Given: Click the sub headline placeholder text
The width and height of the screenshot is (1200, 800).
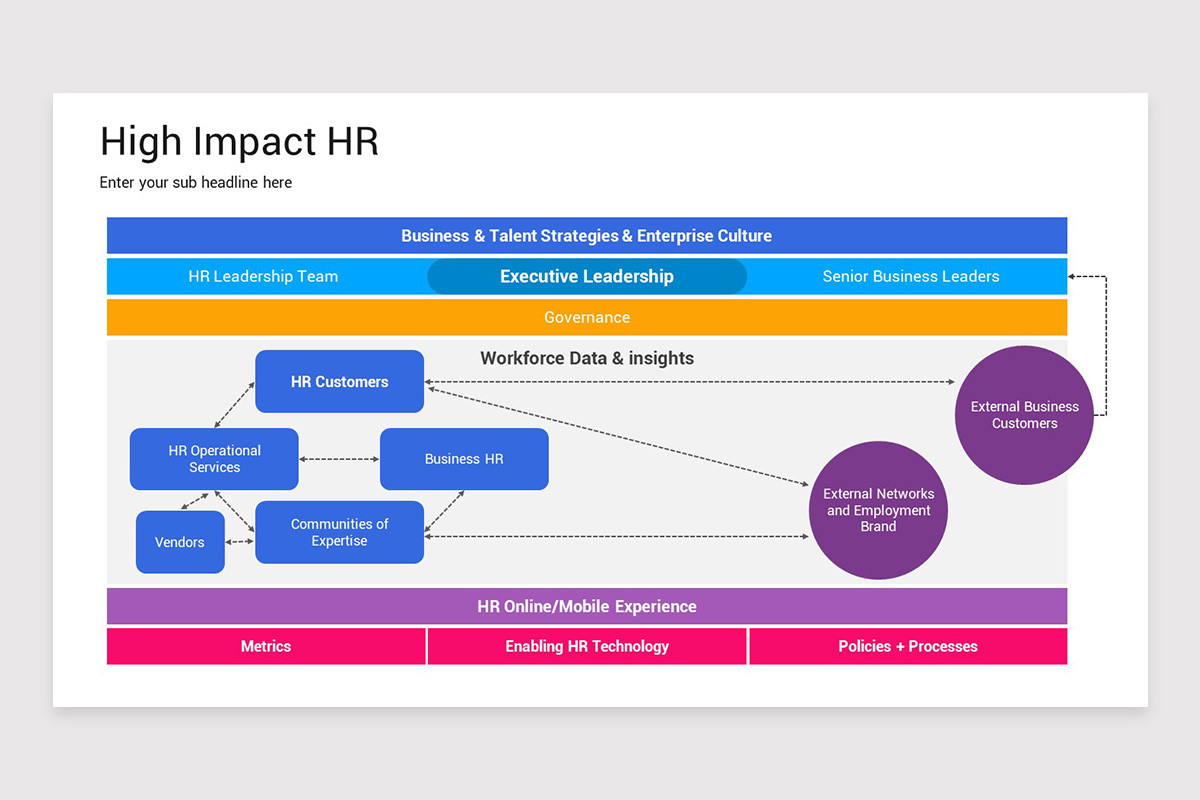Looking at the screenshot, I should pyautogui.click(x=195, y=182).
